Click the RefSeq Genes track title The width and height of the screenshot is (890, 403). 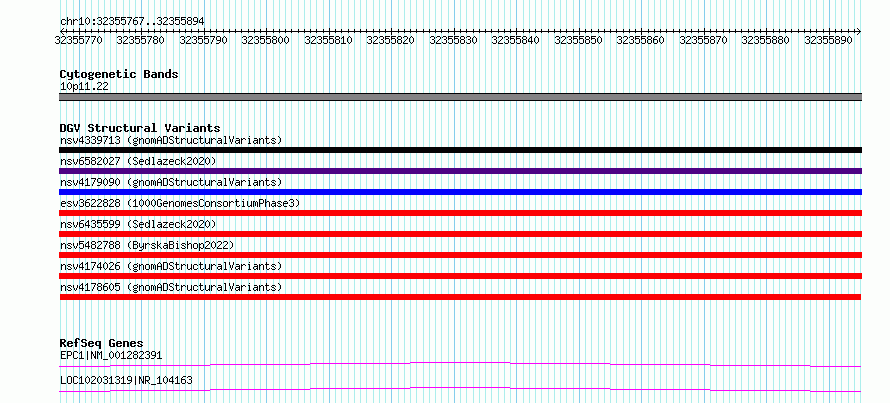pyautogui.click(x=101, y=343)
